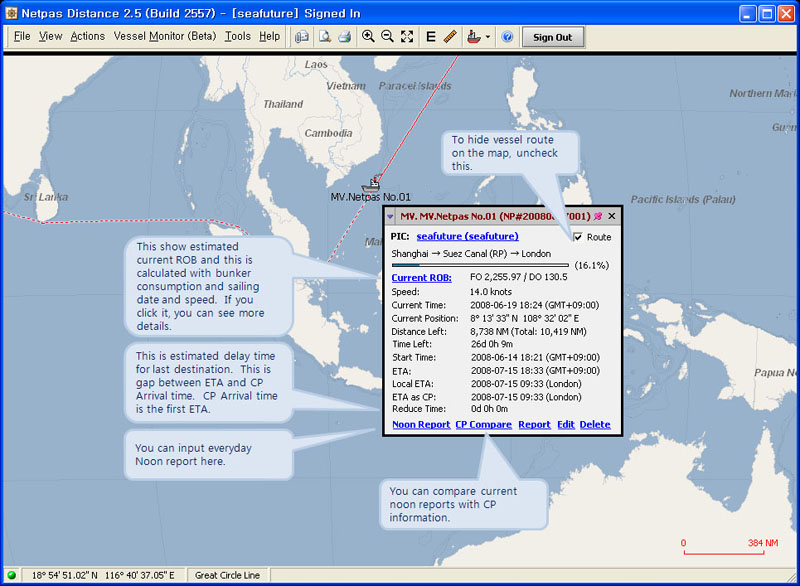Click the Time Left value 26d 0h 9m
The image size is (800, 586).
click(492, 344)
